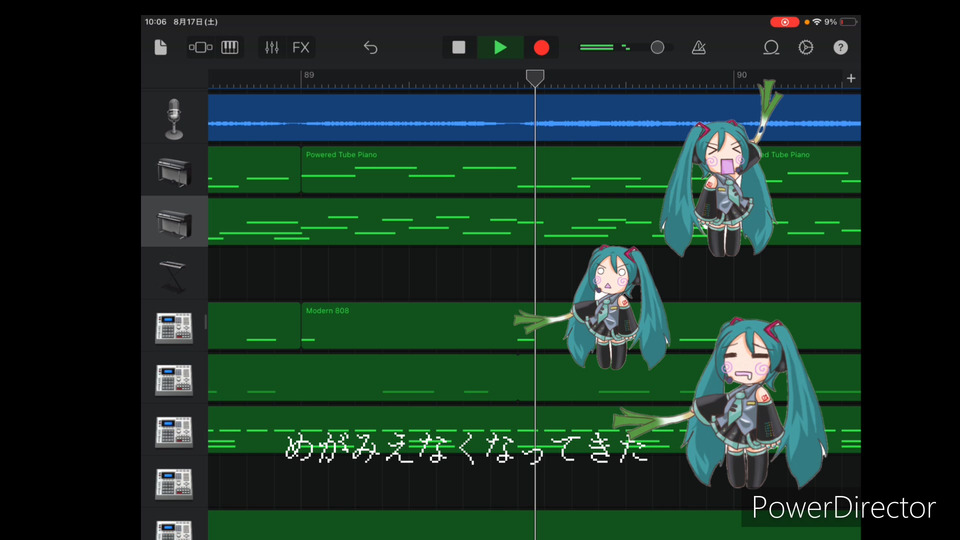Move the playhead marker on ruler
The width and height of the screenshot is (960, 540).
tap(534, 77)
